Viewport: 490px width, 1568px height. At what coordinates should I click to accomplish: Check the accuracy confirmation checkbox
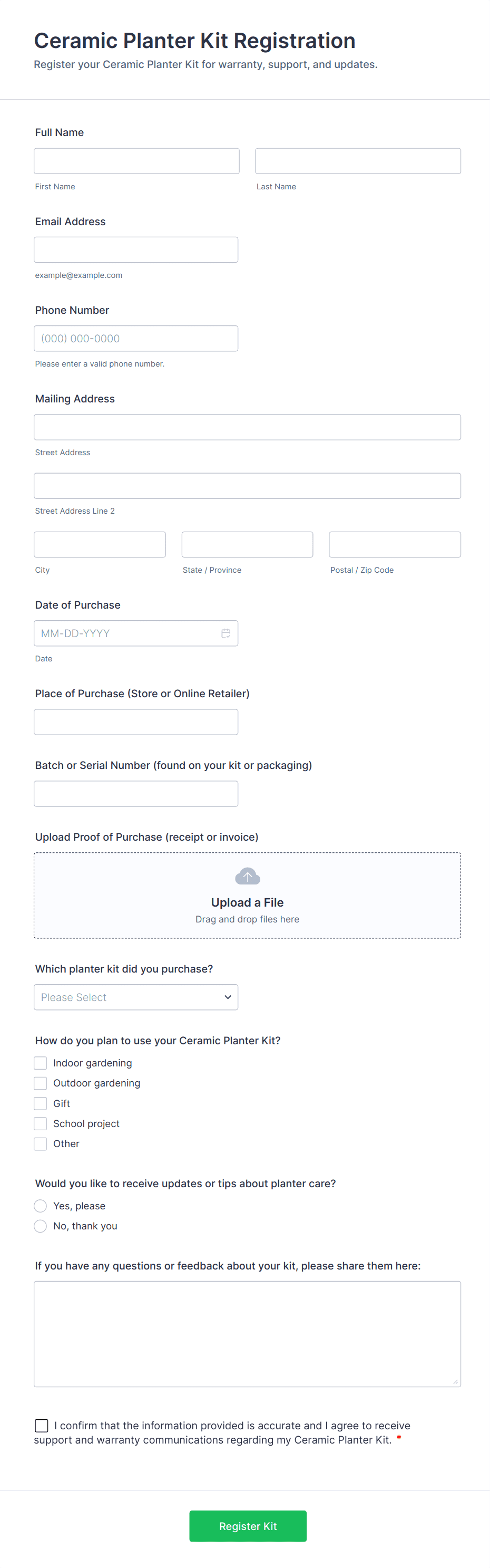tap(41, 1426)
